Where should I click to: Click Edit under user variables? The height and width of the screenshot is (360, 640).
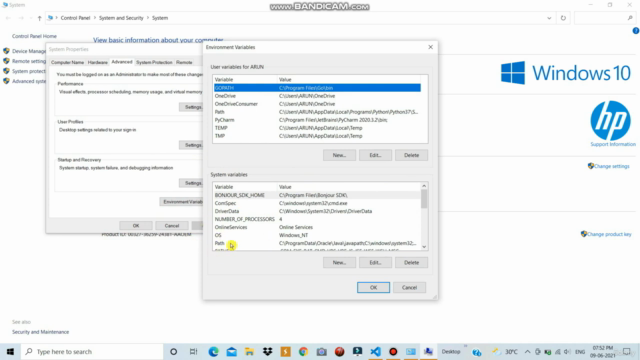(x=375, y=155)
